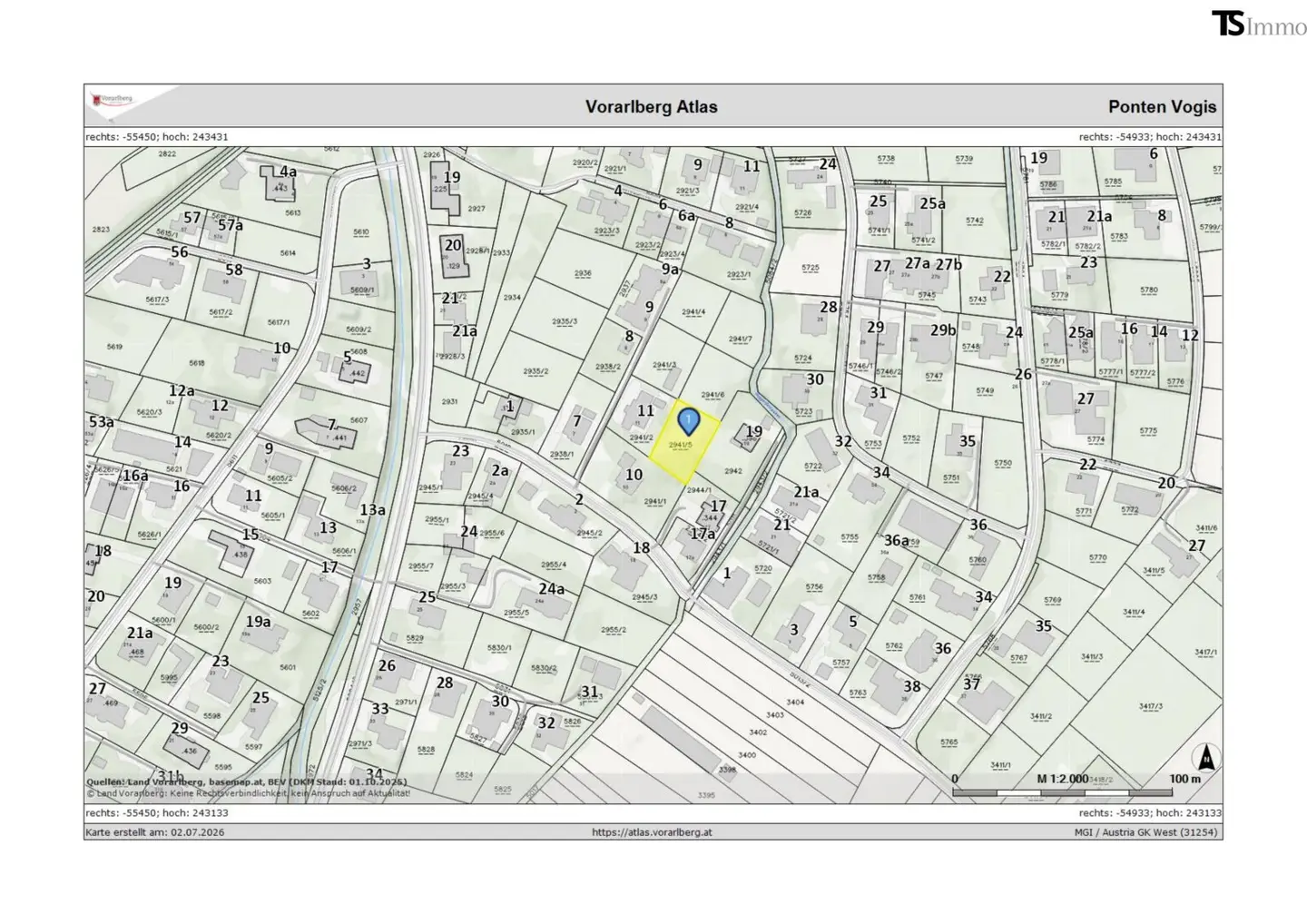The width and height of the screenshot is (1307, 924).
Task: Click the Ponten Vogis heading
Action: [1162, 106]
